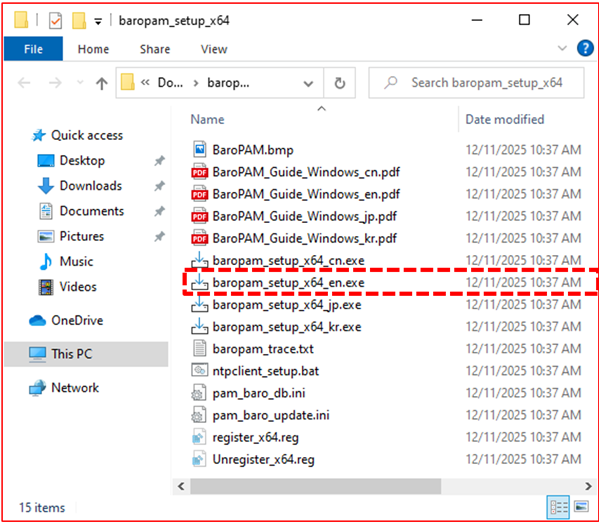Select pam_baro_db.ini settings file icon

coord(199,393)
